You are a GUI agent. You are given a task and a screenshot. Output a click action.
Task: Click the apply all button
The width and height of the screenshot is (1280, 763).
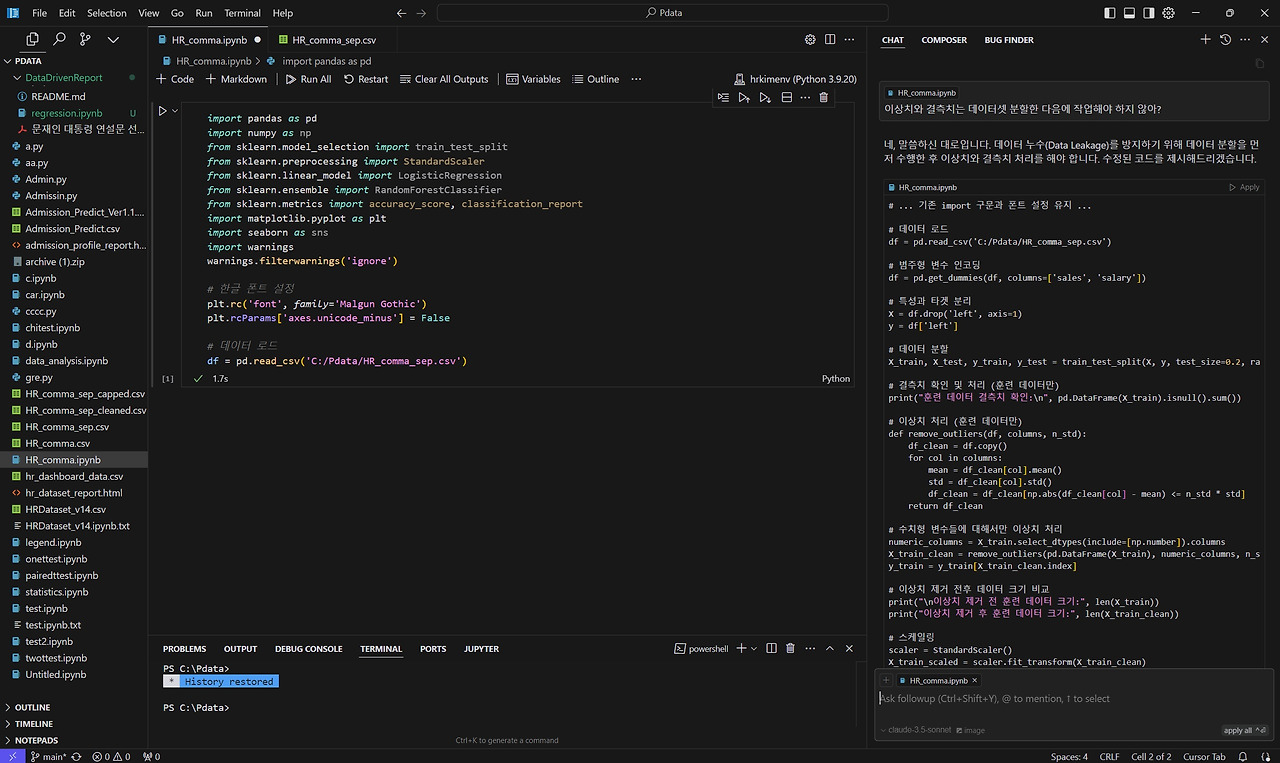1238,730
